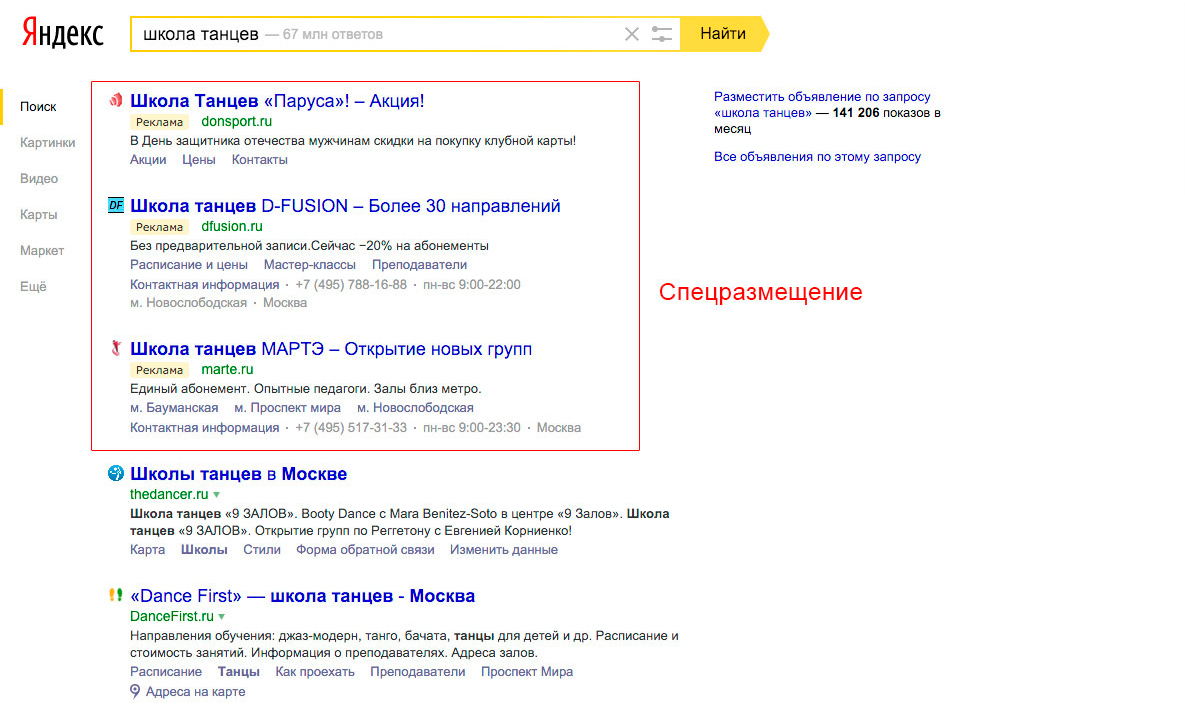Open Расписание и цены sitelink

coord(189,265)
